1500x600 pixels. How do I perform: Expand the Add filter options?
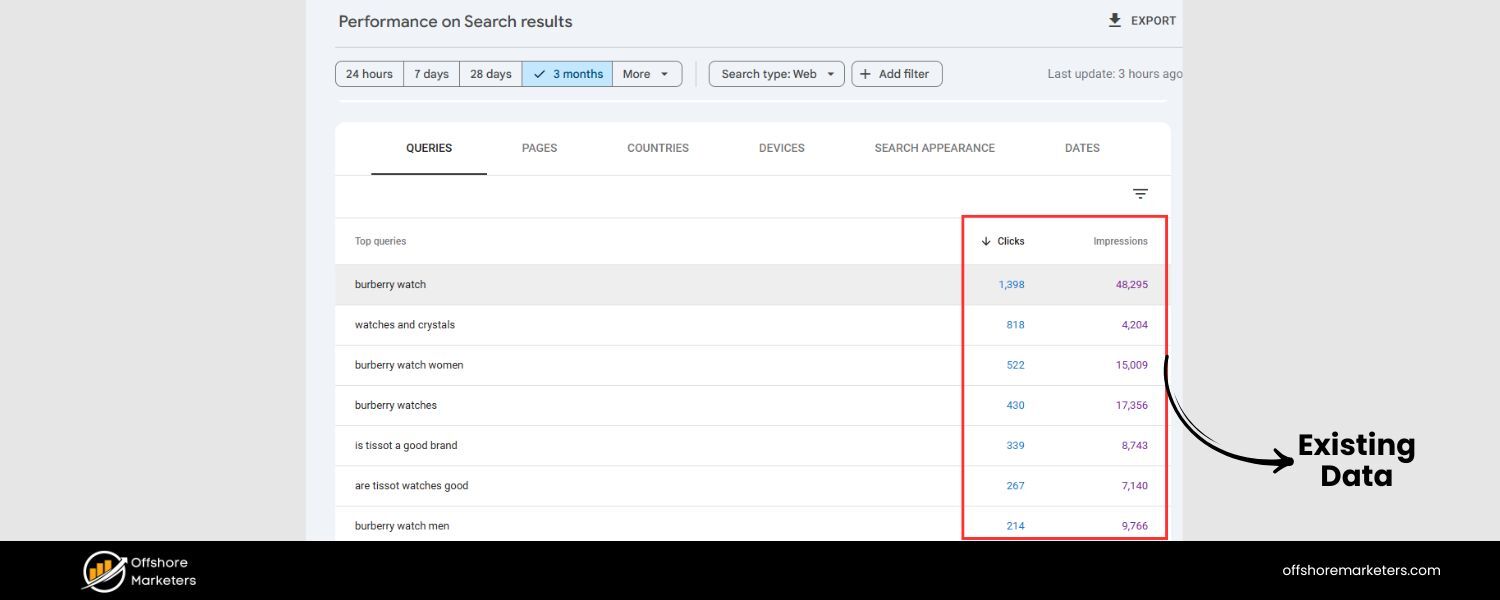(896, 73)
